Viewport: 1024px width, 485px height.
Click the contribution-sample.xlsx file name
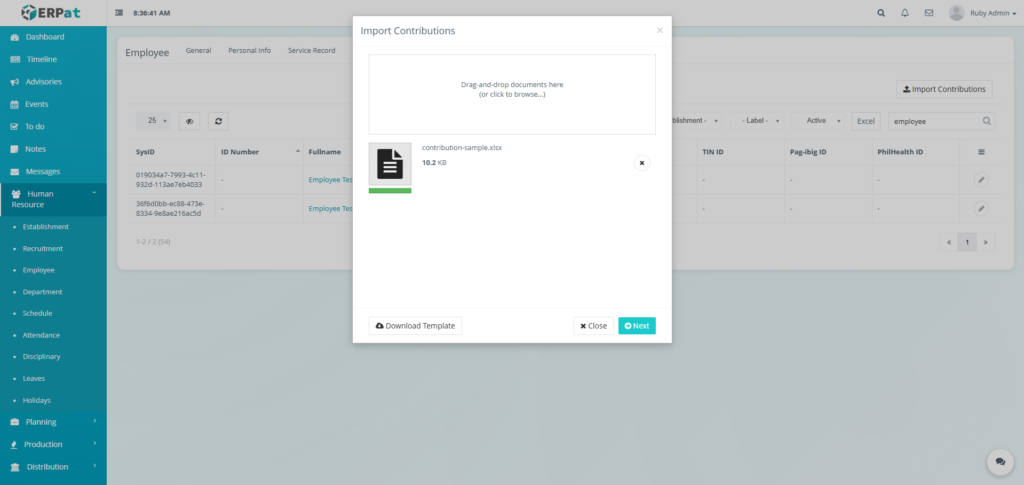(462, 148)
